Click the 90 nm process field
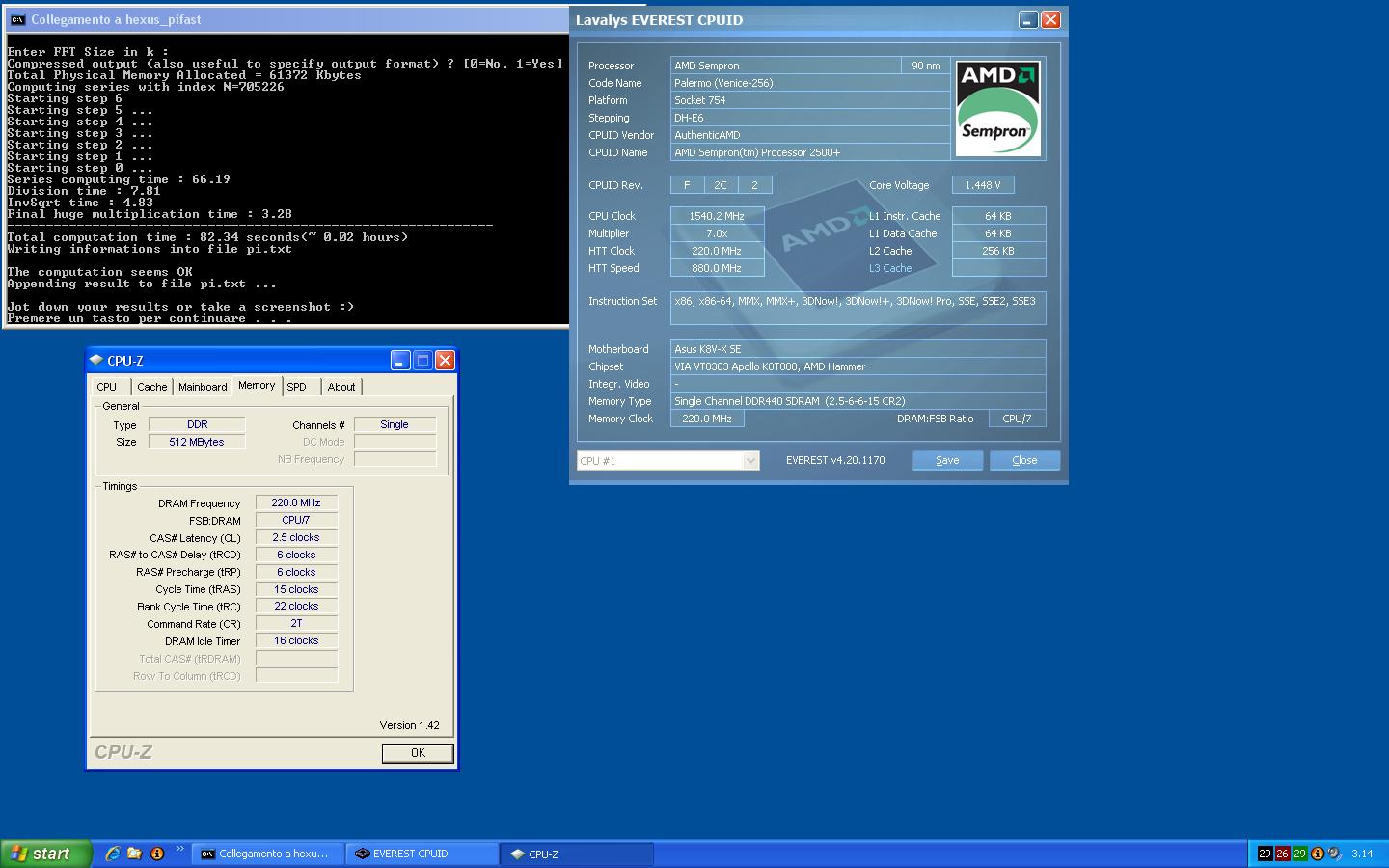 pyautogui.click(x=926, y=66)
